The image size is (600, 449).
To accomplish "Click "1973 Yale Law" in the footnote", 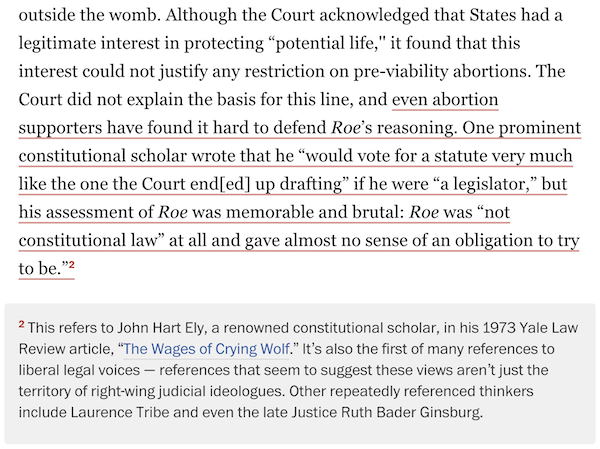I will pos(531,328).
